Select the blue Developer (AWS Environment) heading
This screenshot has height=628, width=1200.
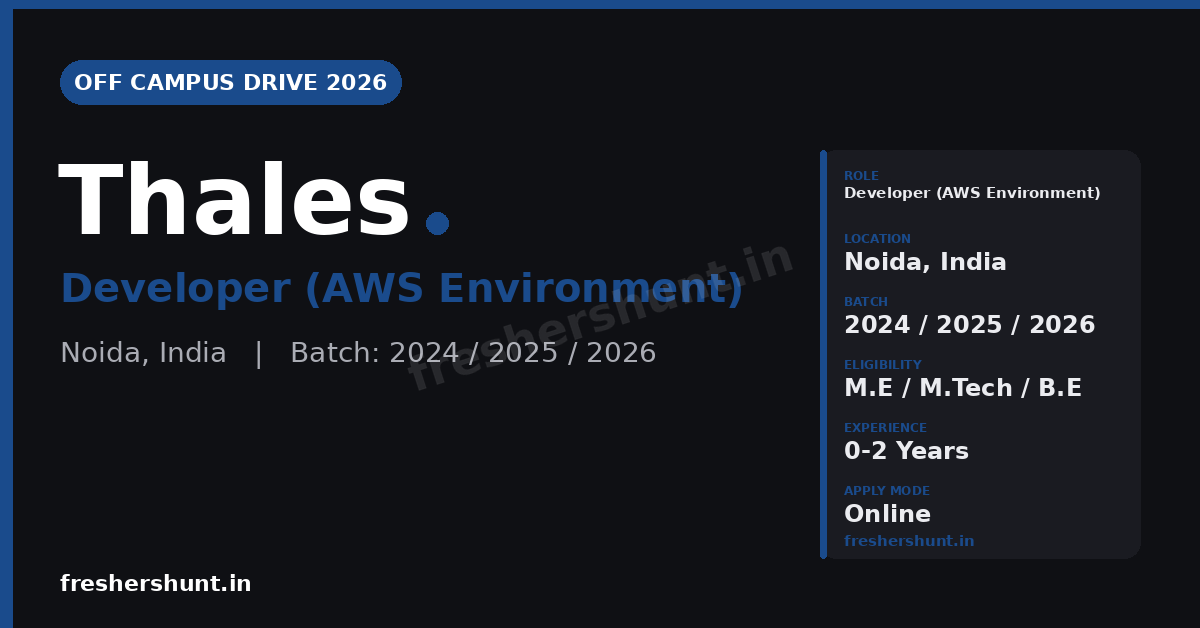click(x=402, y=289)
